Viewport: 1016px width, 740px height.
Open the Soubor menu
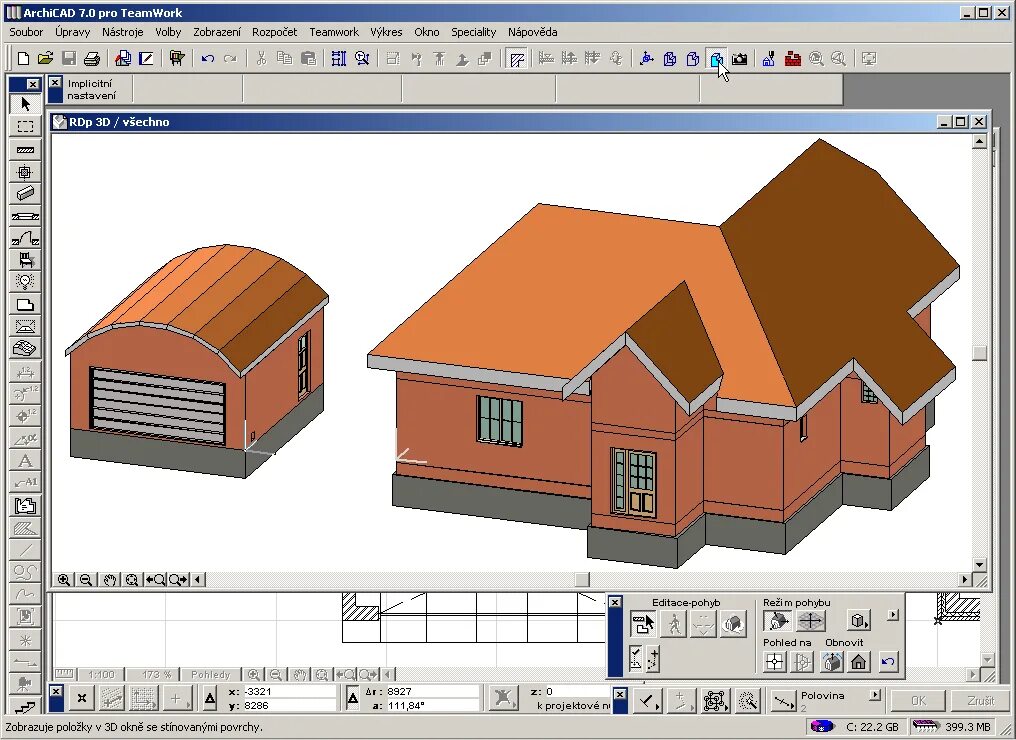[26, 32]
